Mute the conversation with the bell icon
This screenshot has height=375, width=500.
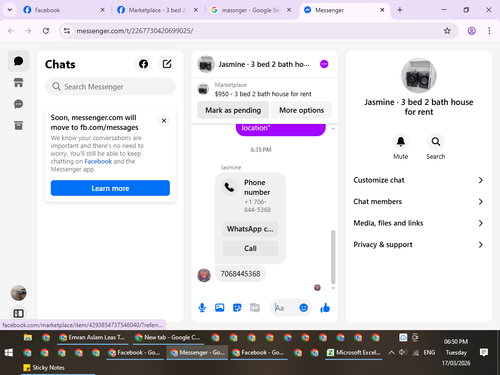(x=401, y=142)
